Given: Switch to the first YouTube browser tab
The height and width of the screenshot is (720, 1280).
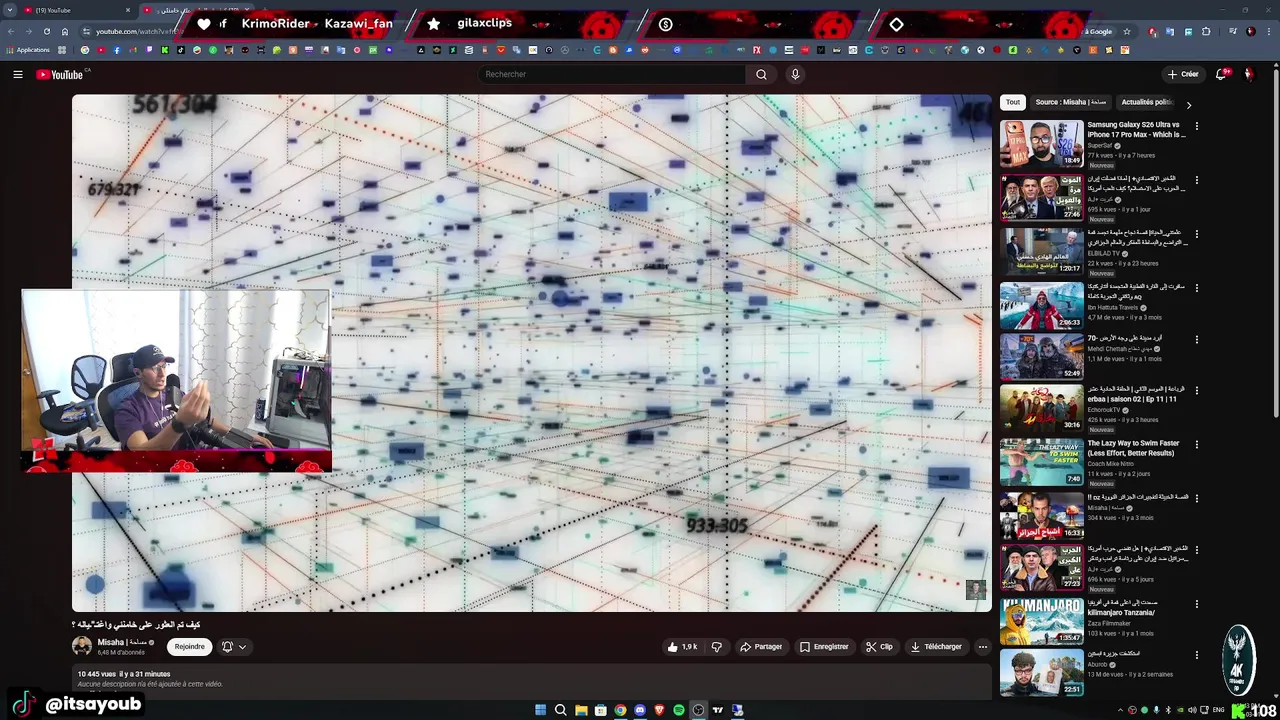Looking at the screenshot, I should (x=75, y=10).
